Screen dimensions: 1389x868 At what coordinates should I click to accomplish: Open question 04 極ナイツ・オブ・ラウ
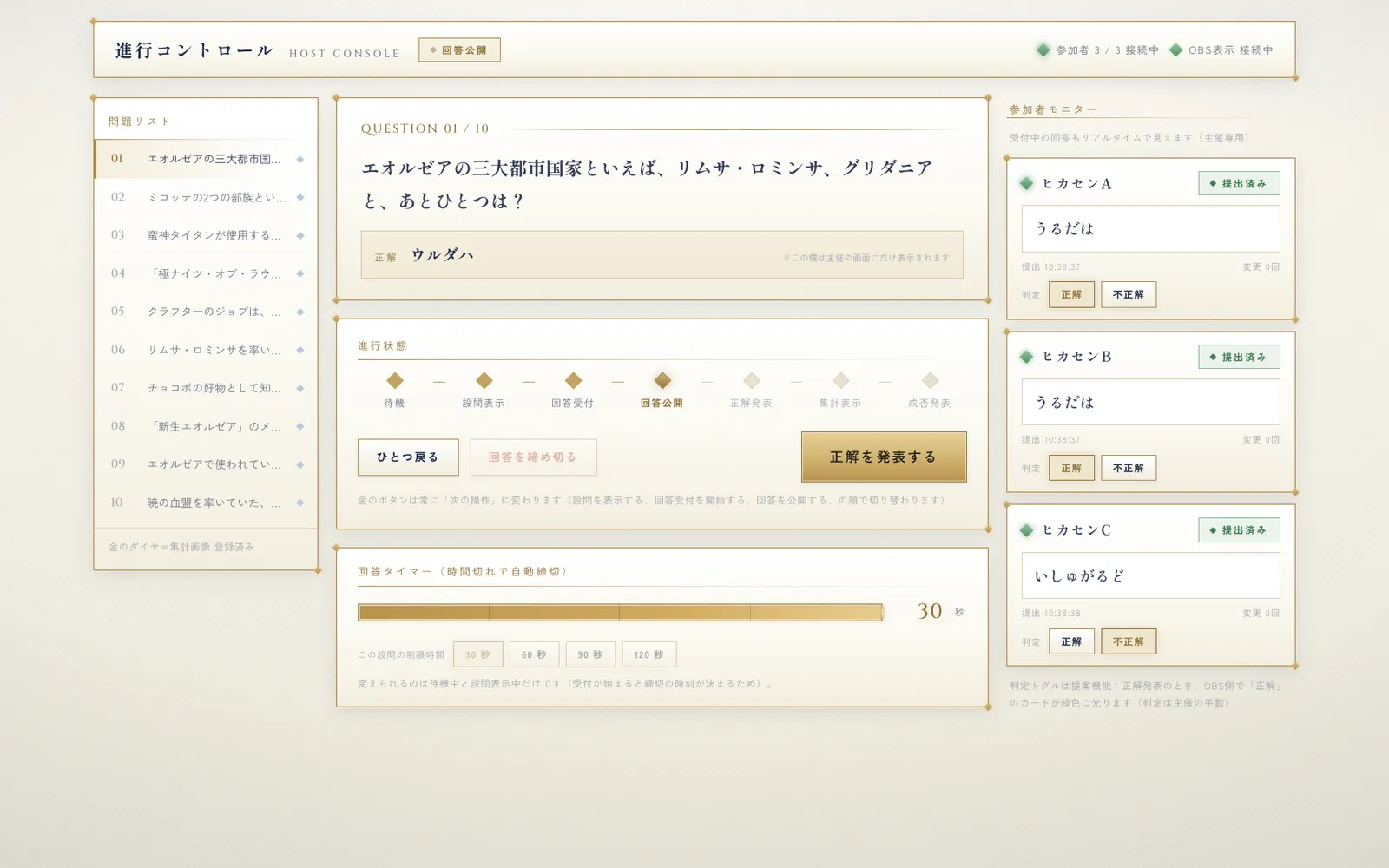pos(206,273)
